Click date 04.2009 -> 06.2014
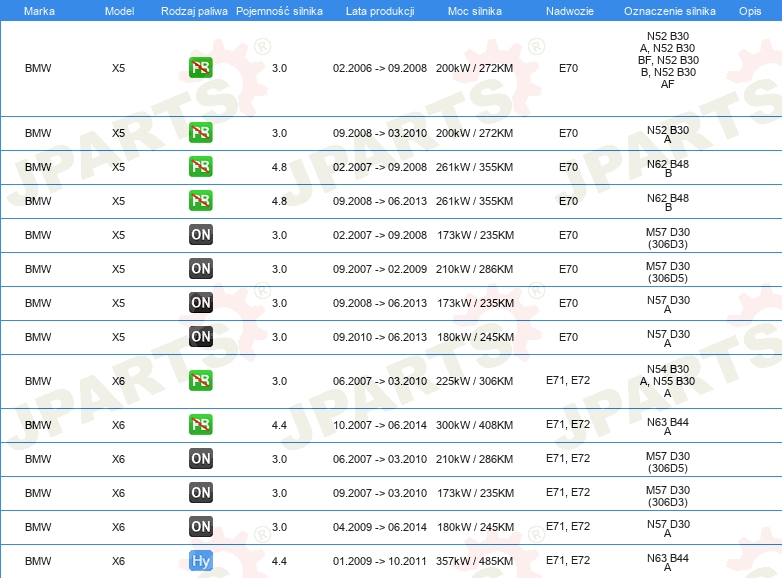Viewport: 782px width, 578px height. pyautogui.click(x=380, y=527)
